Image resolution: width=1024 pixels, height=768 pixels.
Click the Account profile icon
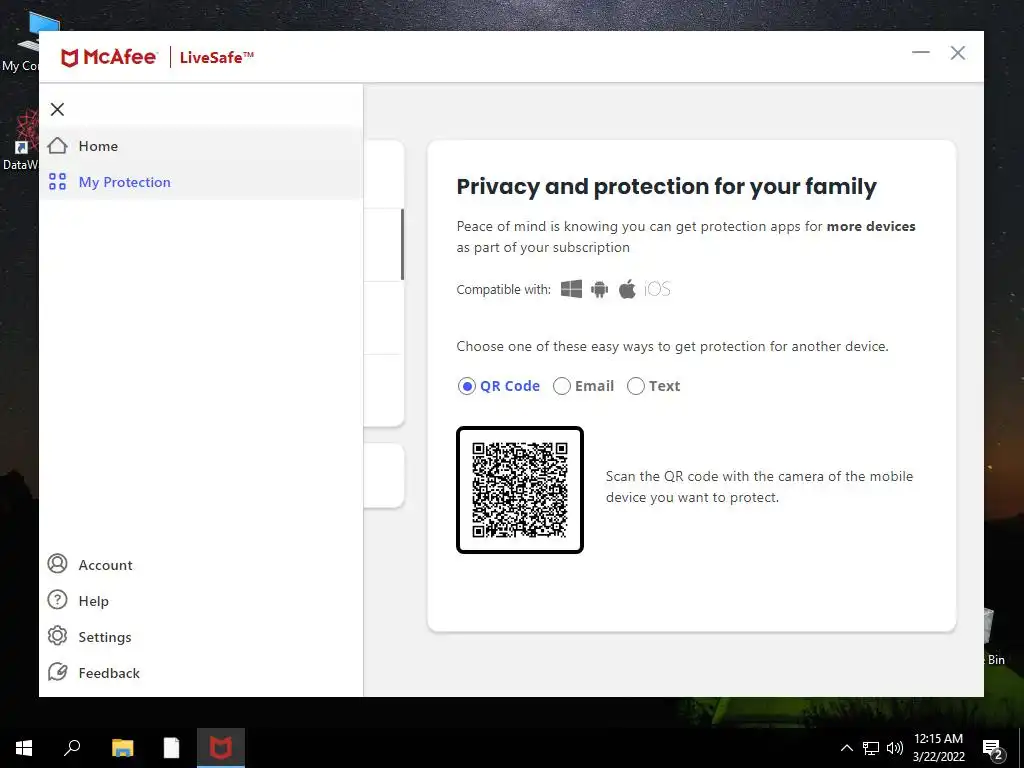pyautogui.click(x=57, y=564)
